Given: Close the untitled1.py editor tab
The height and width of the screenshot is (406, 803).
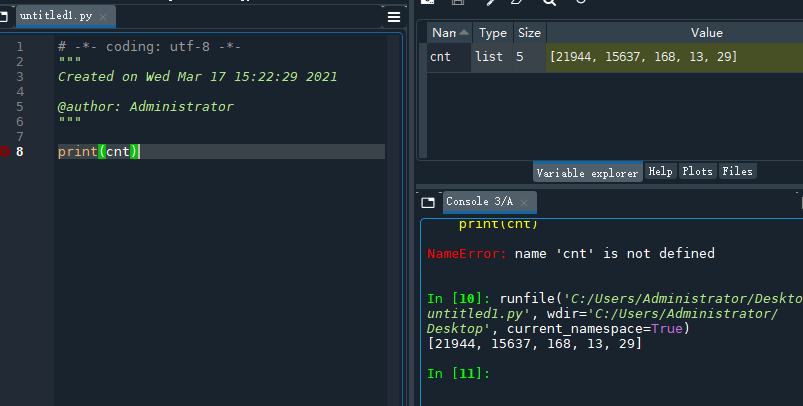Looking at the screenshot, I should [103, 17].
